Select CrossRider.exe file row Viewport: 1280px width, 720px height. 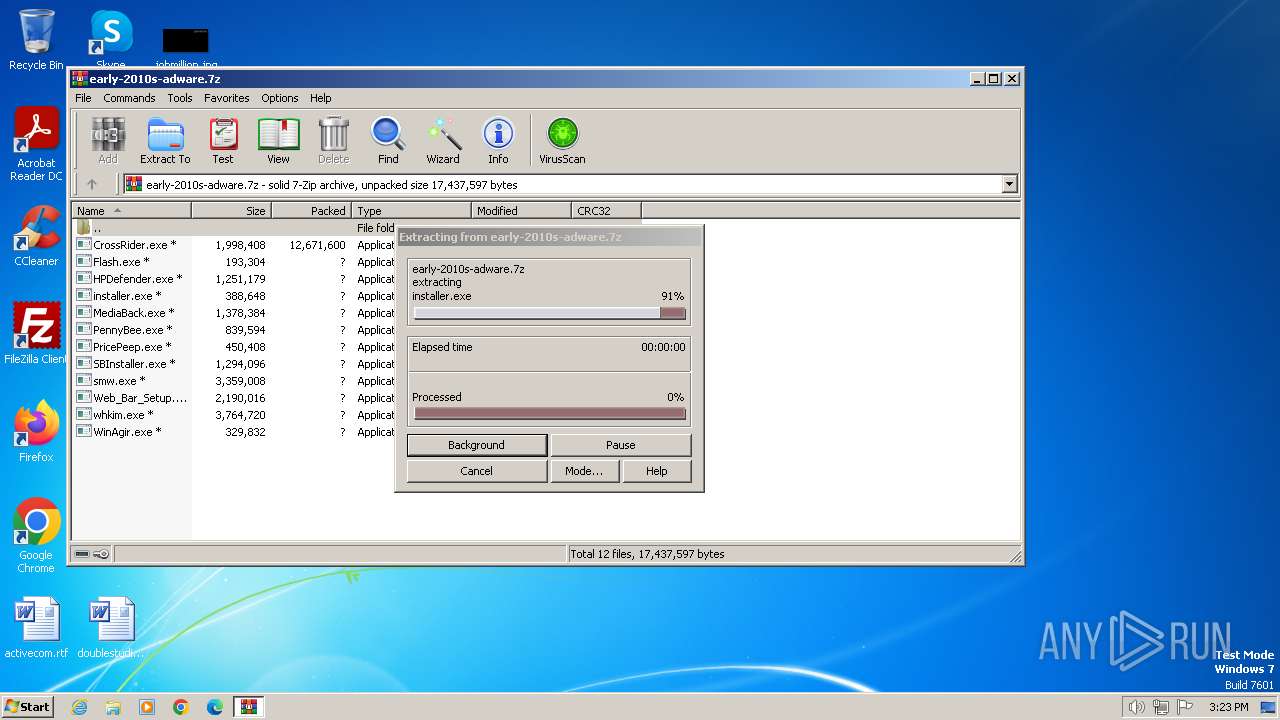click(x=134, y=245)
